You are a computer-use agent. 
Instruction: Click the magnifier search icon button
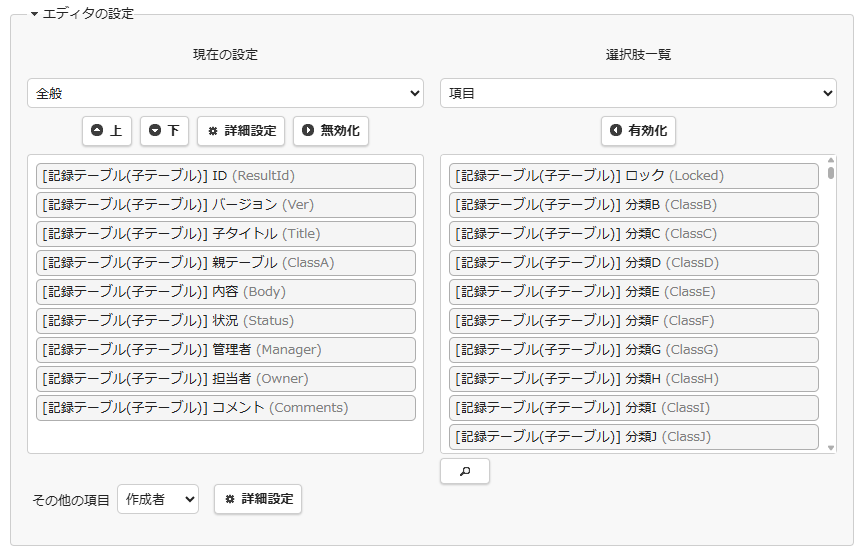[x=465, y=471]
